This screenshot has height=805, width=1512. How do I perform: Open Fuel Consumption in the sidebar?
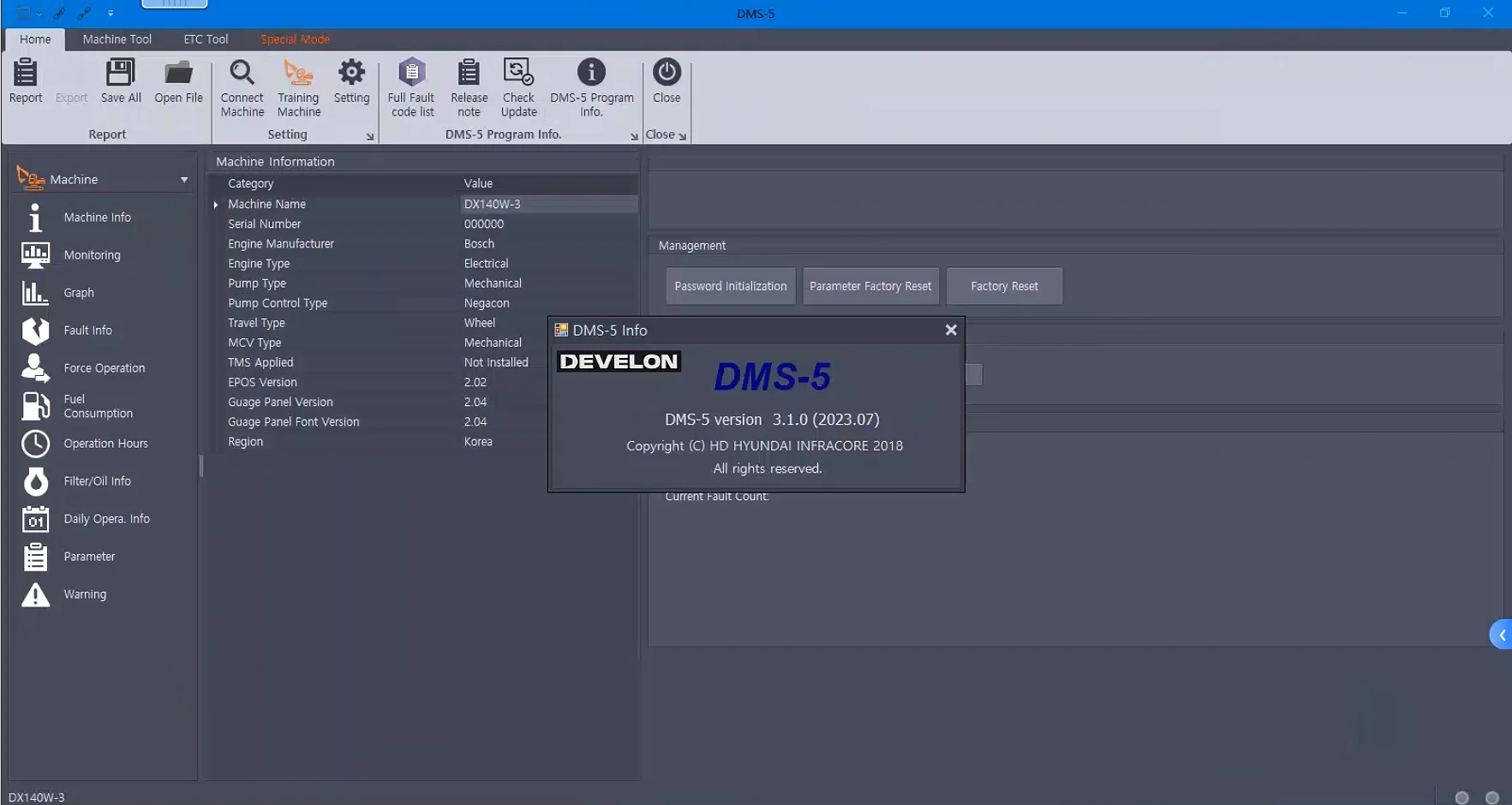point(98,406)
